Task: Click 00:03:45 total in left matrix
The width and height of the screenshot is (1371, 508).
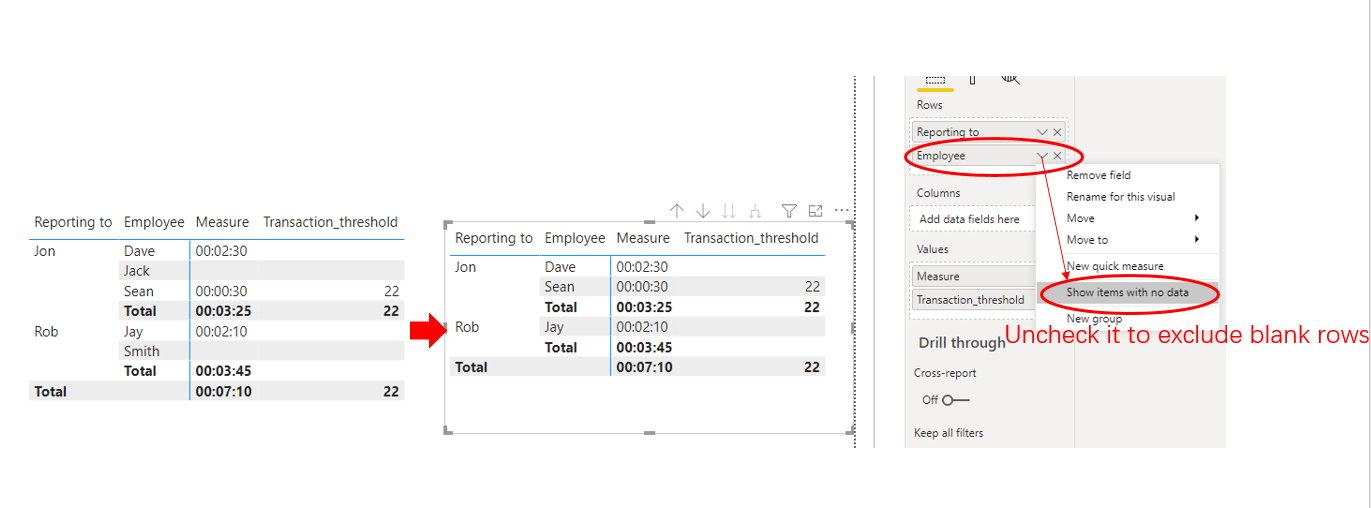Action: (x=224, y=371)
